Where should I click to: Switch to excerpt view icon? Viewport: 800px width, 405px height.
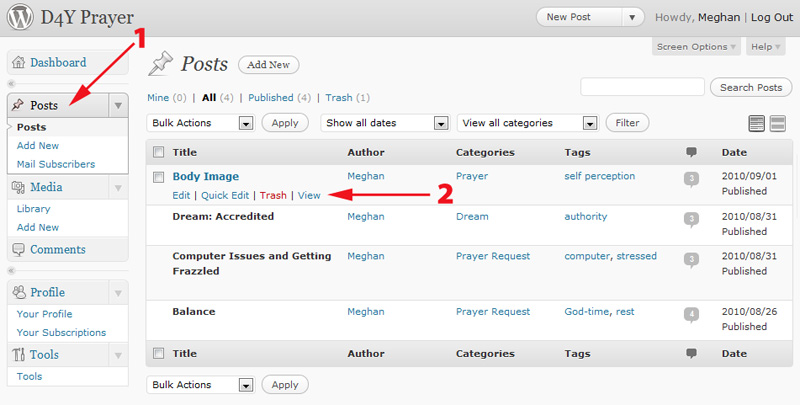(777, 123)
